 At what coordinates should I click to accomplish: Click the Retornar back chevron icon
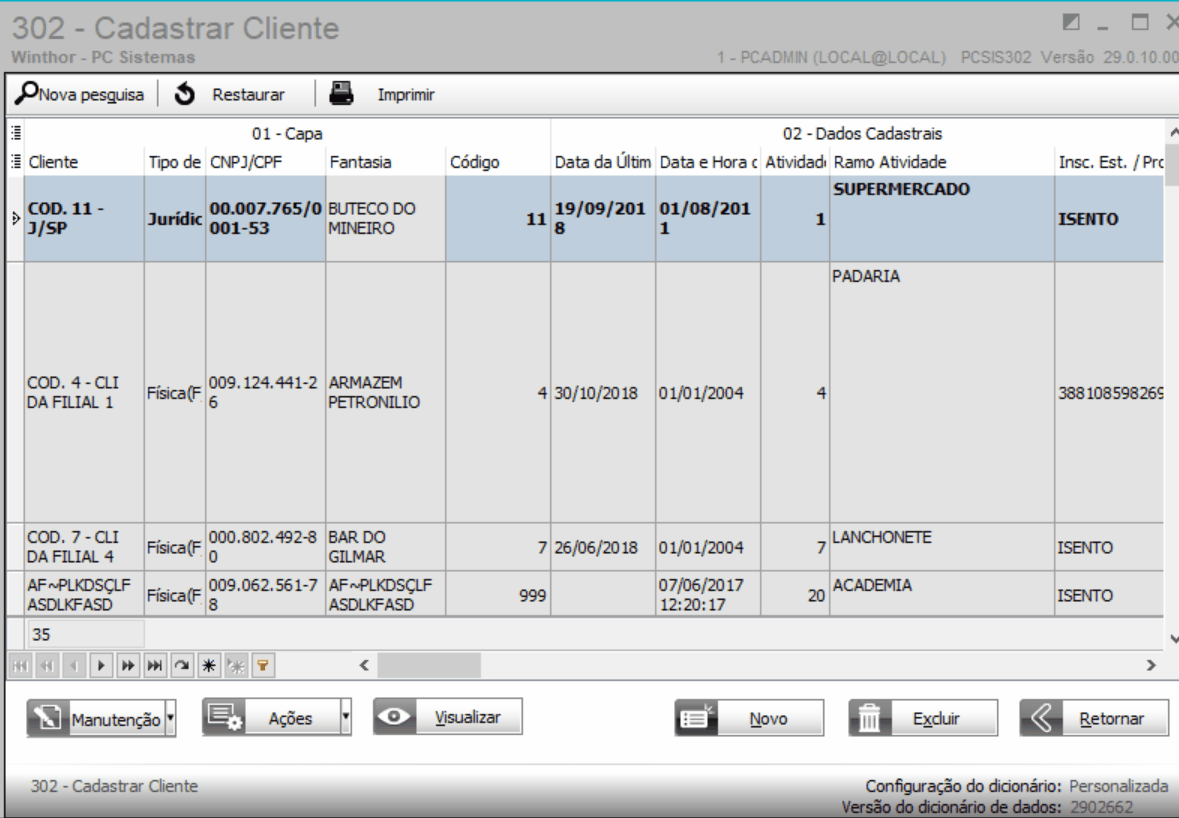tap(1041, 718)
